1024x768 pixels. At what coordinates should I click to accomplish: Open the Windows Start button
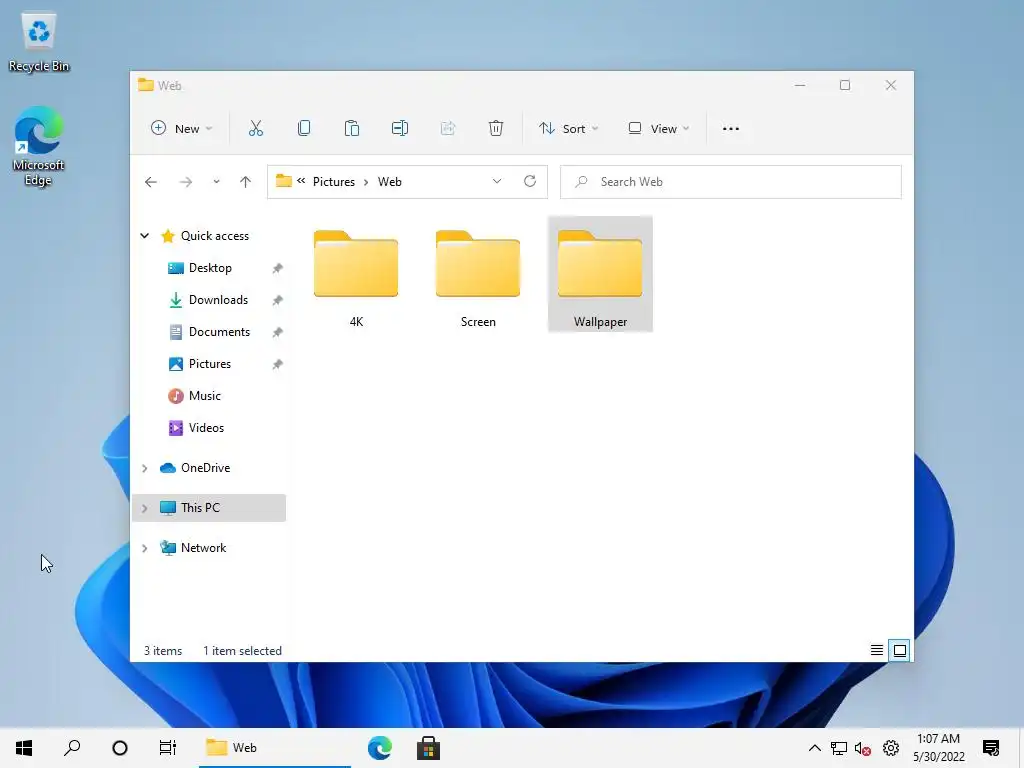(x=24, y=748)
